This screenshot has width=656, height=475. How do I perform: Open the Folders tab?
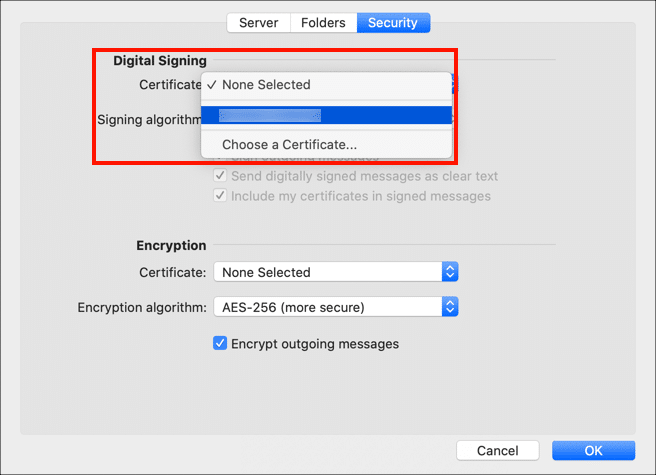point(323,22)
